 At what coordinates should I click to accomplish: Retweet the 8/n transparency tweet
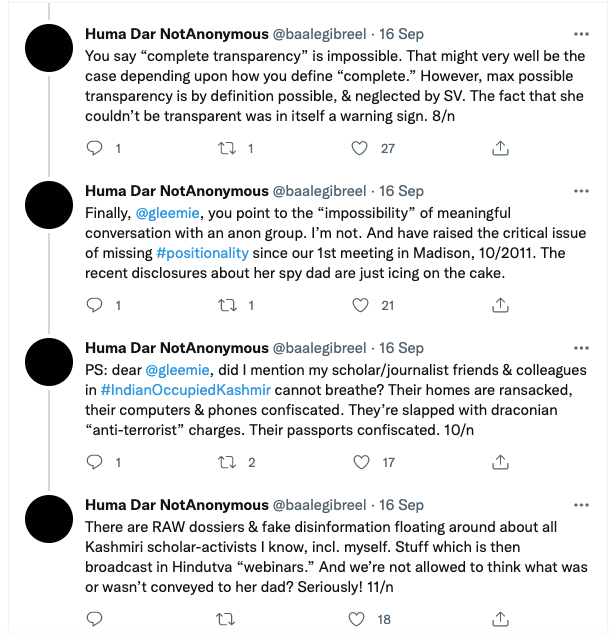tap(227, 149)
